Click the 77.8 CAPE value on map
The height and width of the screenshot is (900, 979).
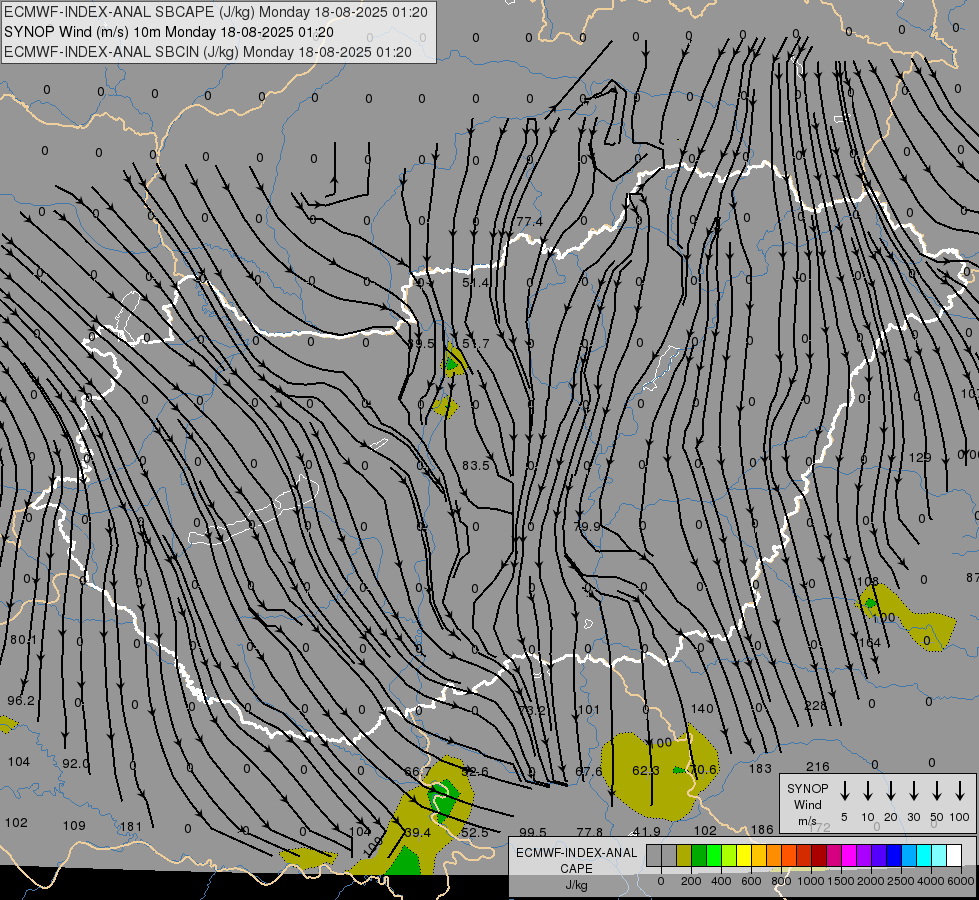point(590,832)
